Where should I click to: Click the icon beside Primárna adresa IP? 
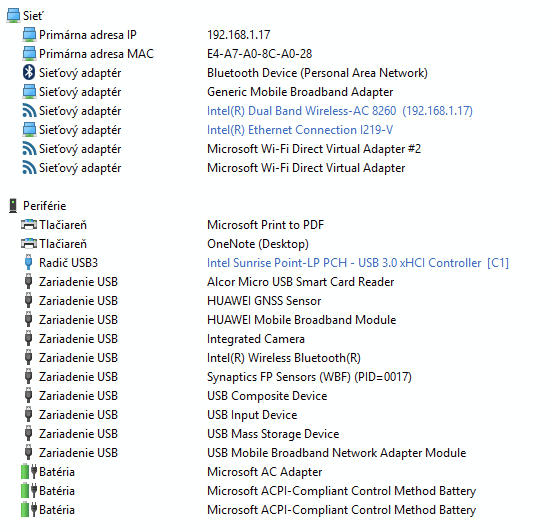coord(29,35)
